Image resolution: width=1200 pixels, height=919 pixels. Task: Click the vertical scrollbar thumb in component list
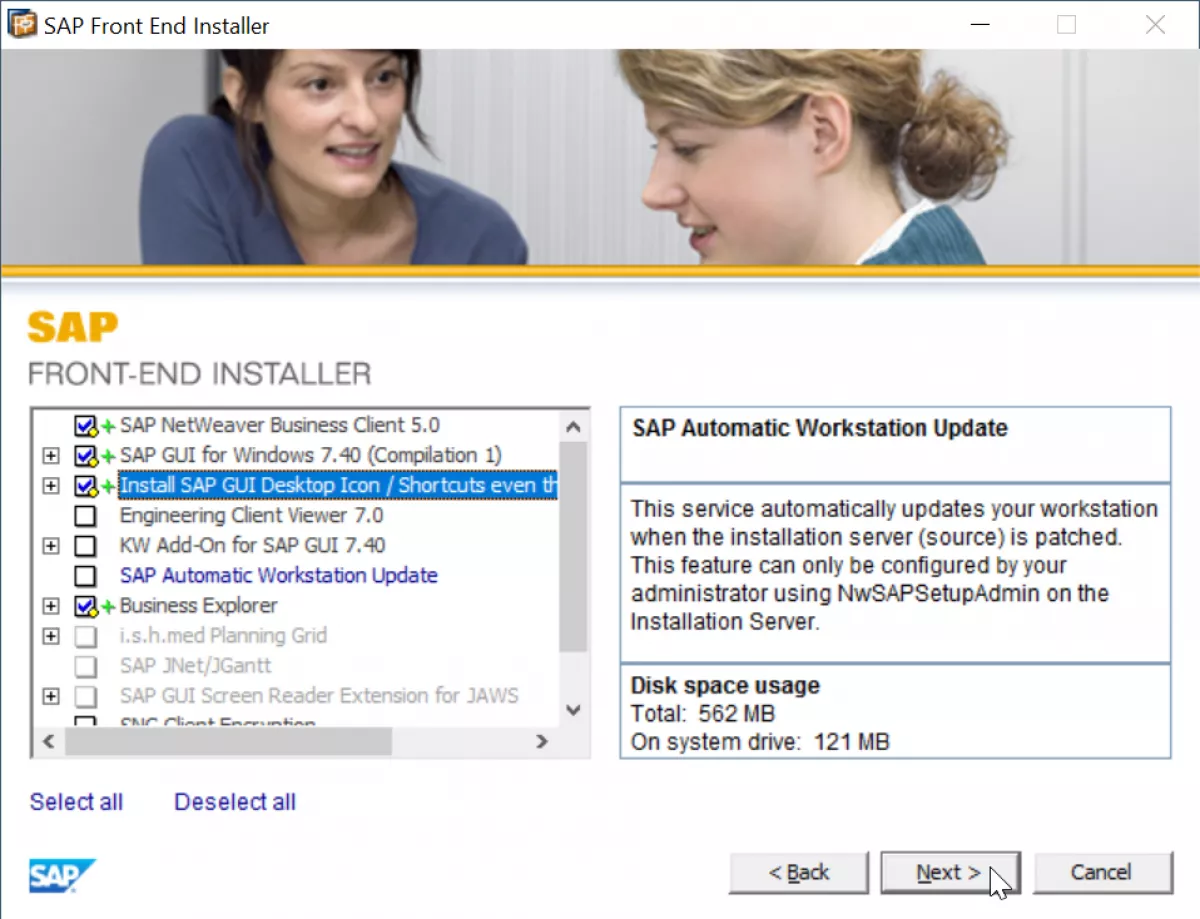pos(573,547)
